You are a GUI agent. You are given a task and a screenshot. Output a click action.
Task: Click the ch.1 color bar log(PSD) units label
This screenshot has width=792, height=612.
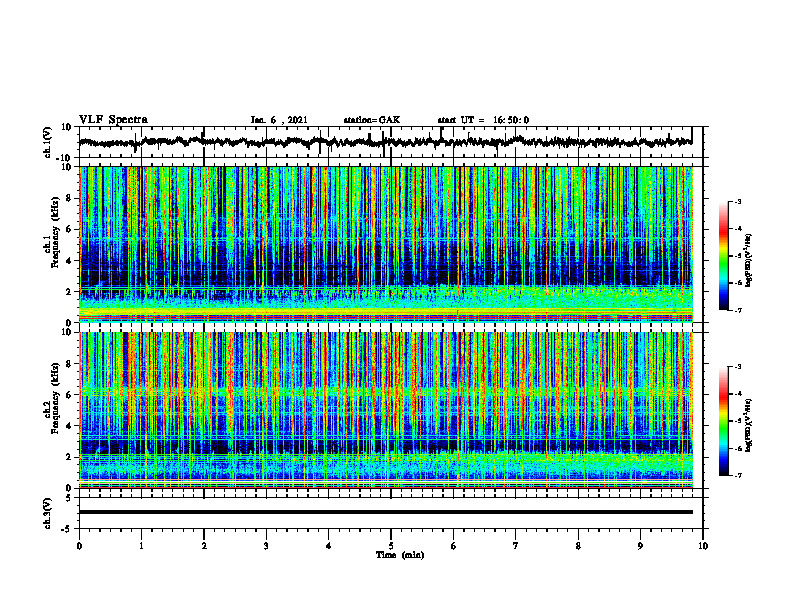click(x=750, y=261)
